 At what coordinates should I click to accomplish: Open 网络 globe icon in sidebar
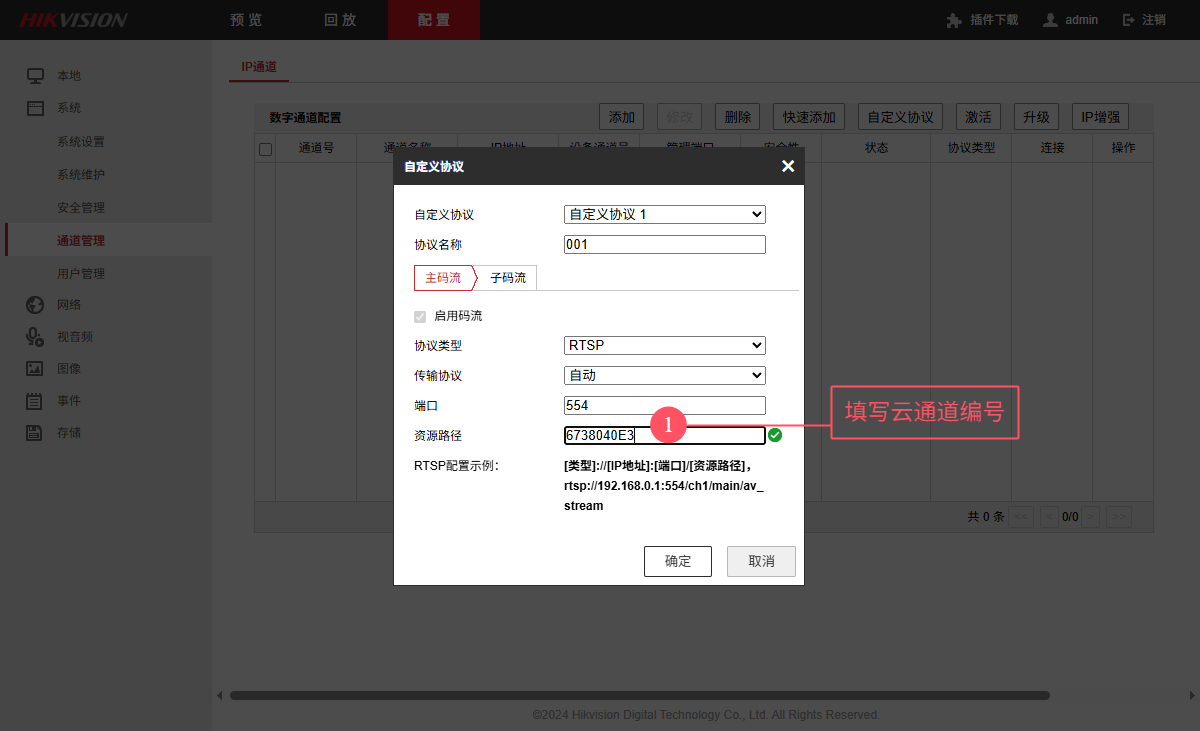(35, 305)
